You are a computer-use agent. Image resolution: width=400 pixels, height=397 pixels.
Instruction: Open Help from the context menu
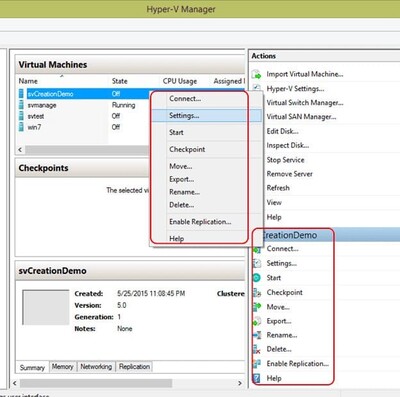176,238
